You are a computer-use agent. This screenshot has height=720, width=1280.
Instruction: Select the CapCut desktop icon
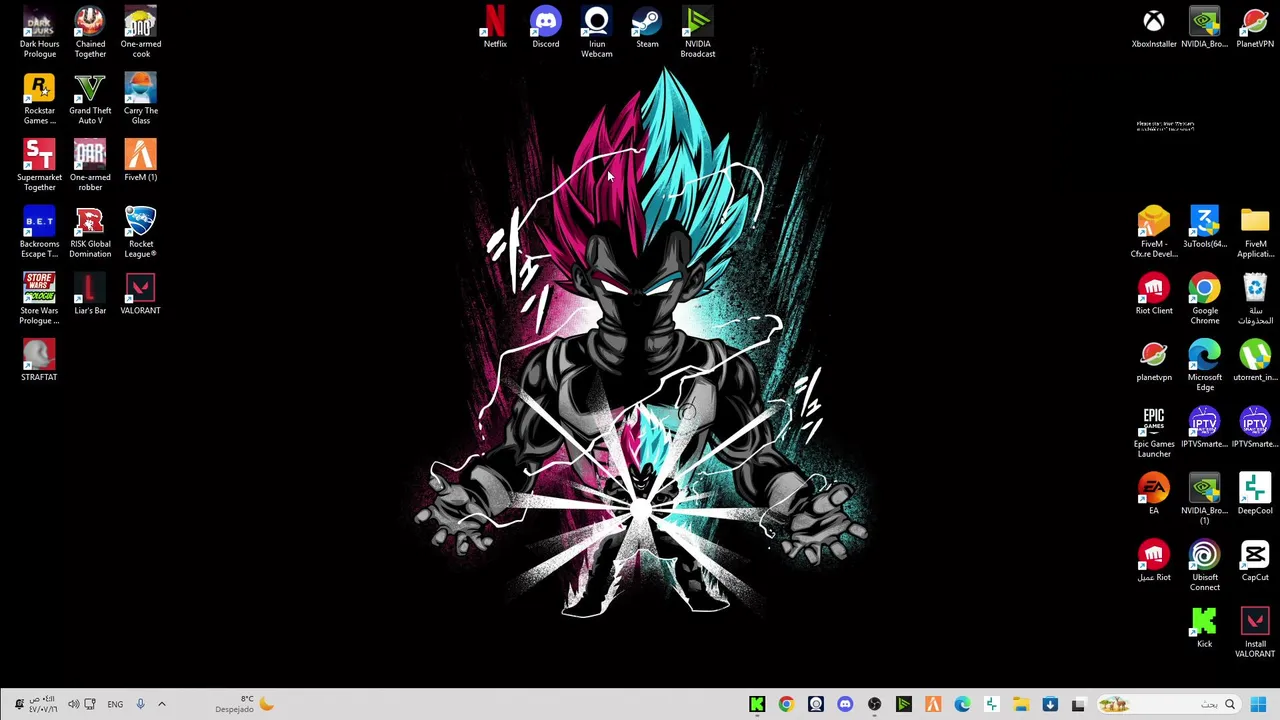coord(1255,561)
